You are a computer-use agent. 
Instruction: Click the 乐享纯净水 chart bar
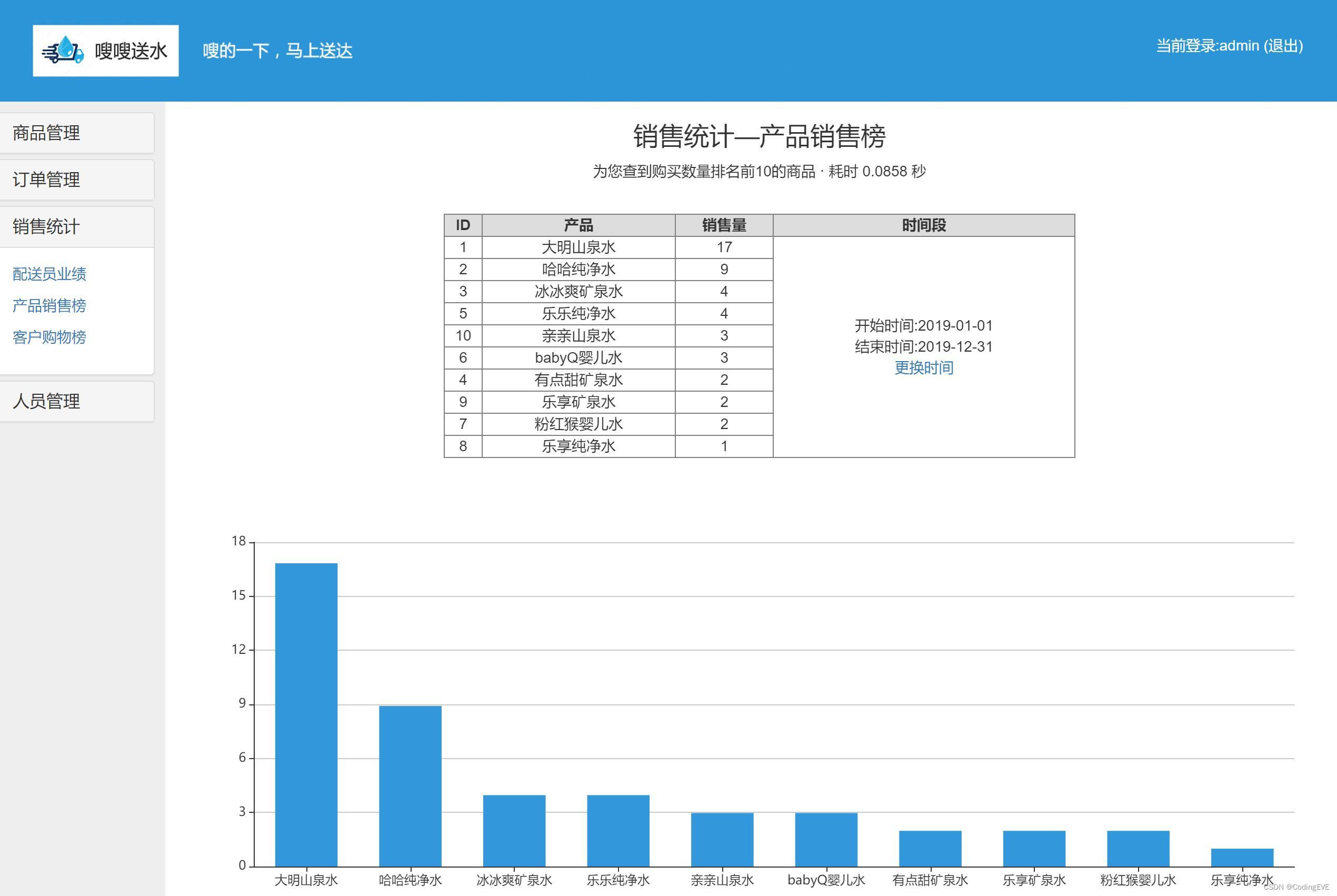(1242, 857)
